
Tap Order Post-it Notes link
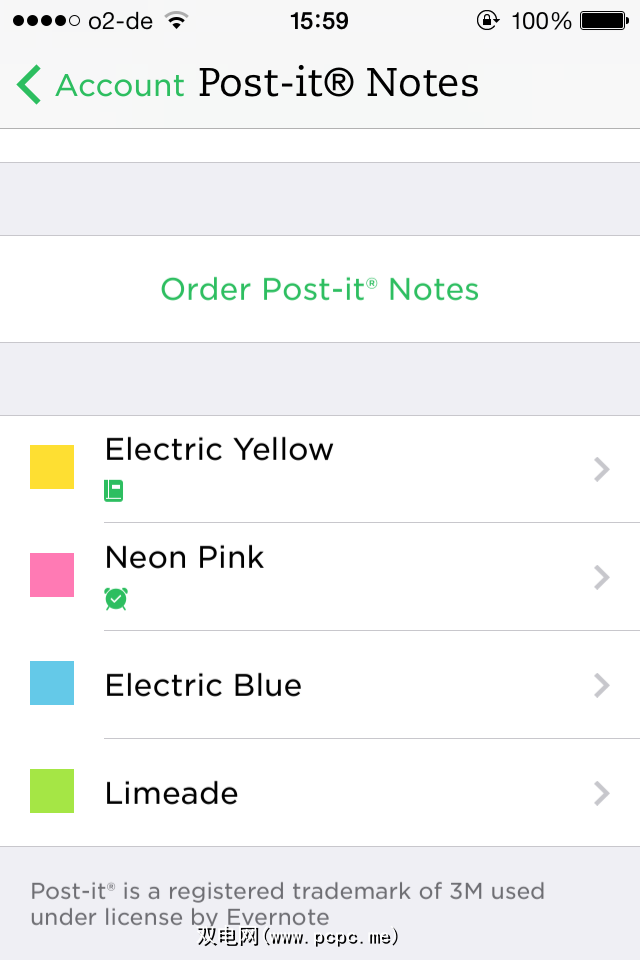point(320,290)
